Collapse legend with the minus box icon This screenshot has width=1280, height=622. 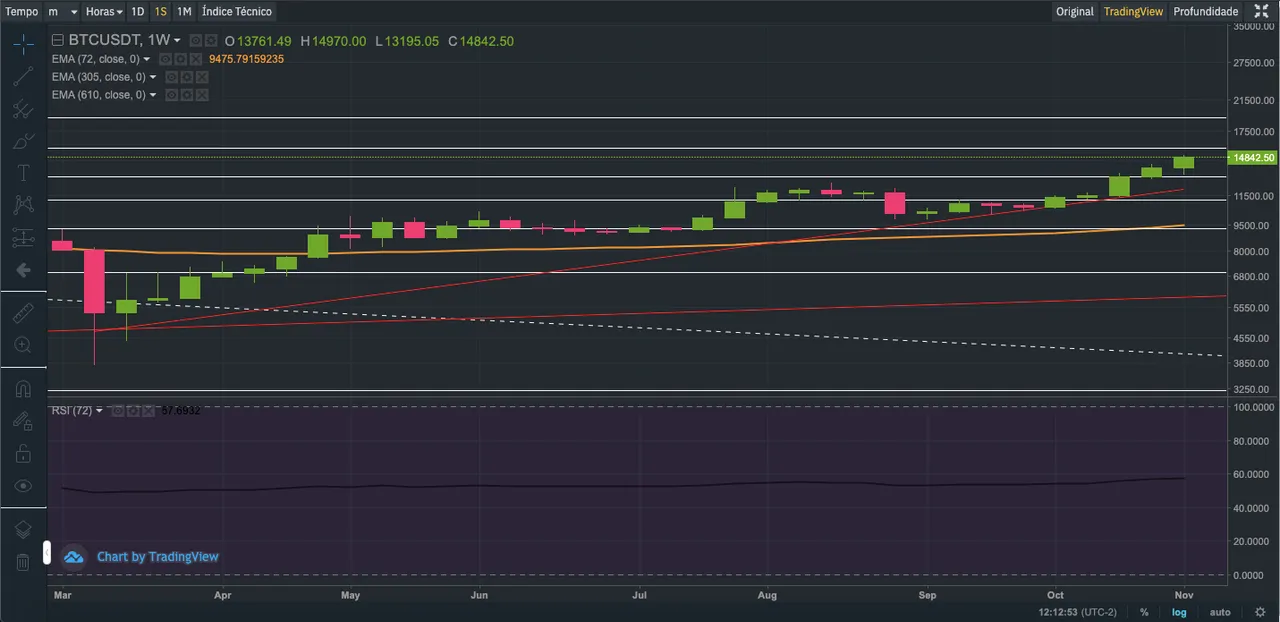coord(58,41)
